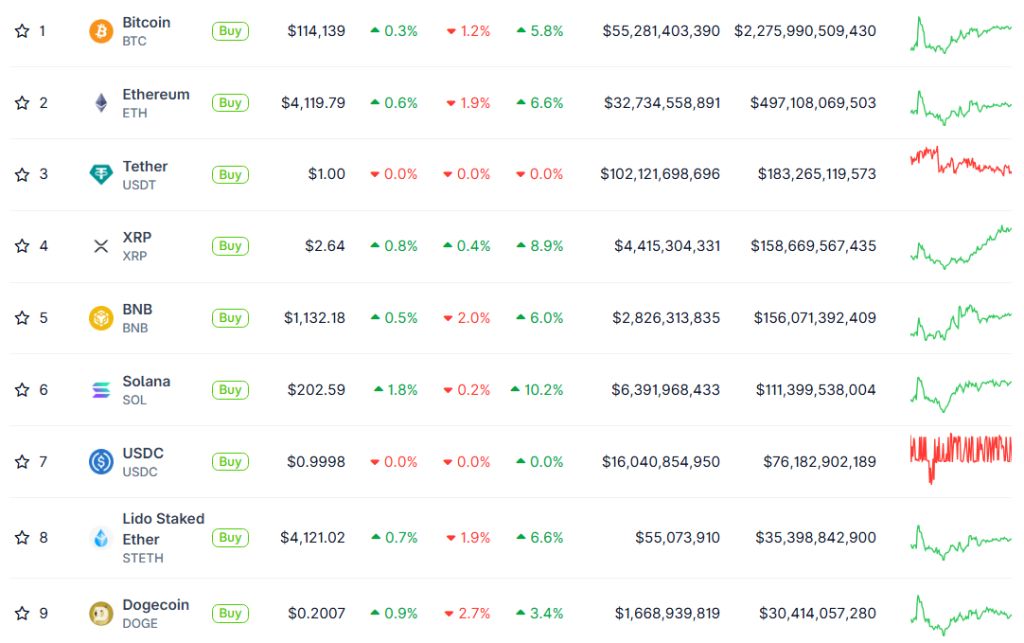This screenshot has height=643, width=1024.
Task: Click the USDC logo icon
Action: pyautogui.click(x=101, y=462)
